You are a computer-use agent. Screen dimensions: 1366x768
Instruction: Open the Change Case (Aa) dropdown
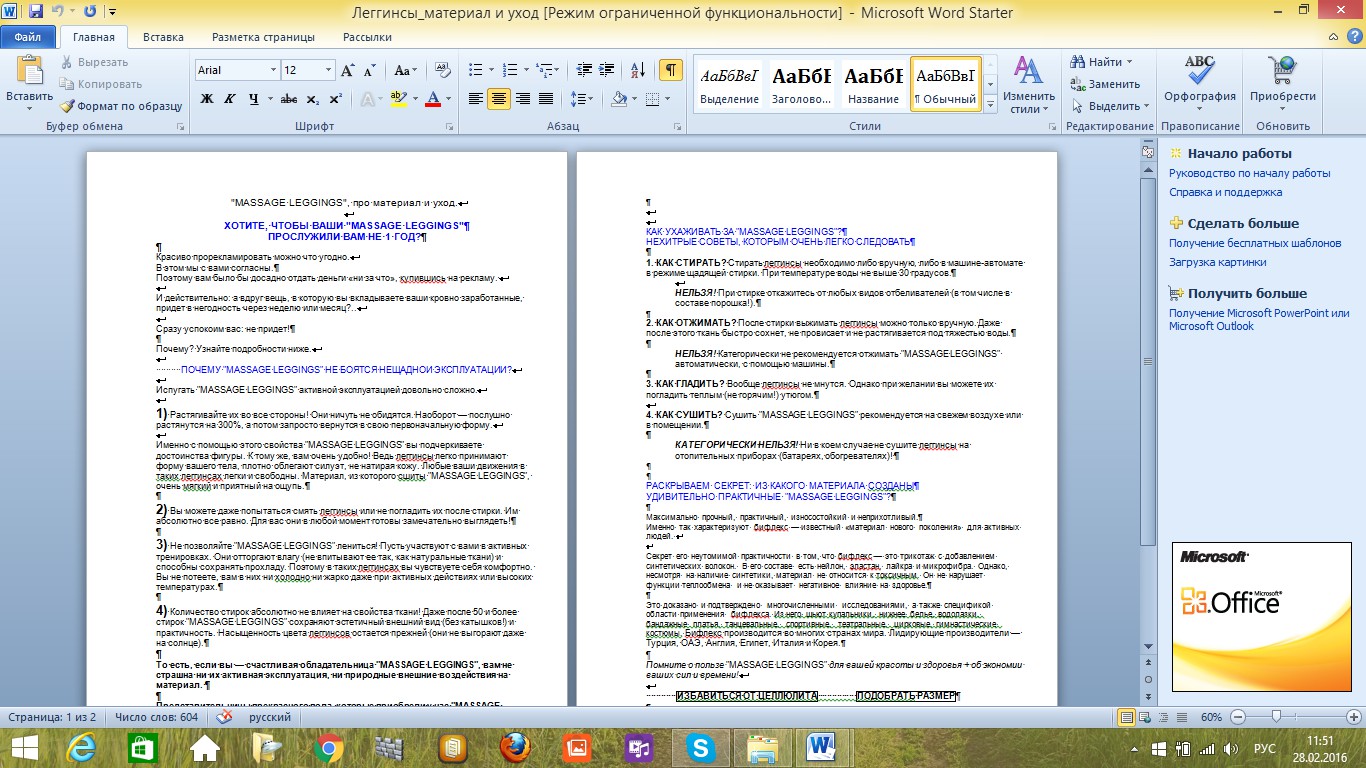405,71
